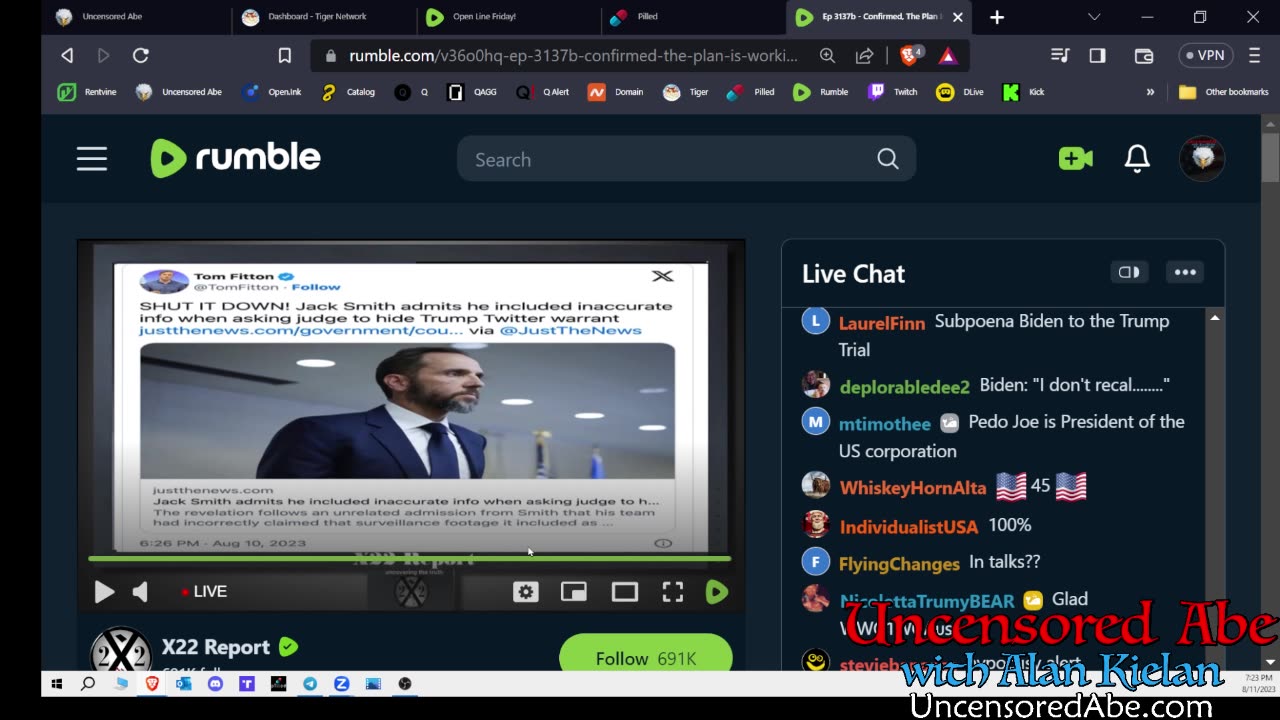Expand hidden bookmarks double chevron
Viewport: 1280px width, 720px height.
(1150, 92)
